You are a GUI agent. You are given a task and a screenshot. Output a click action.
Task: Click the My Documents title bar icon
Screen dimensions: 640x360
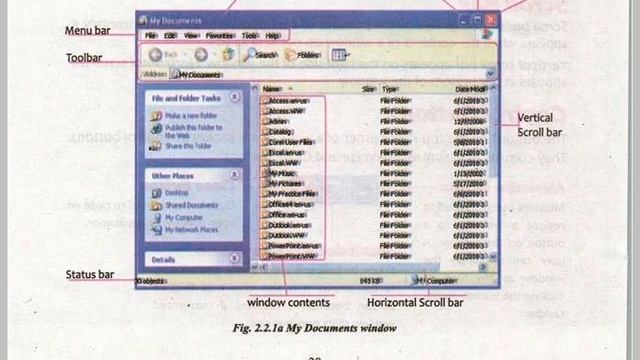coord(142,20)
